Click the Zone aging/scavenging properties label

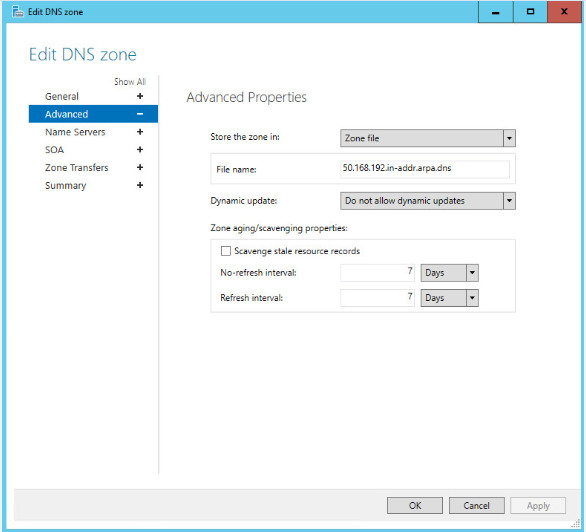(279, 228)
